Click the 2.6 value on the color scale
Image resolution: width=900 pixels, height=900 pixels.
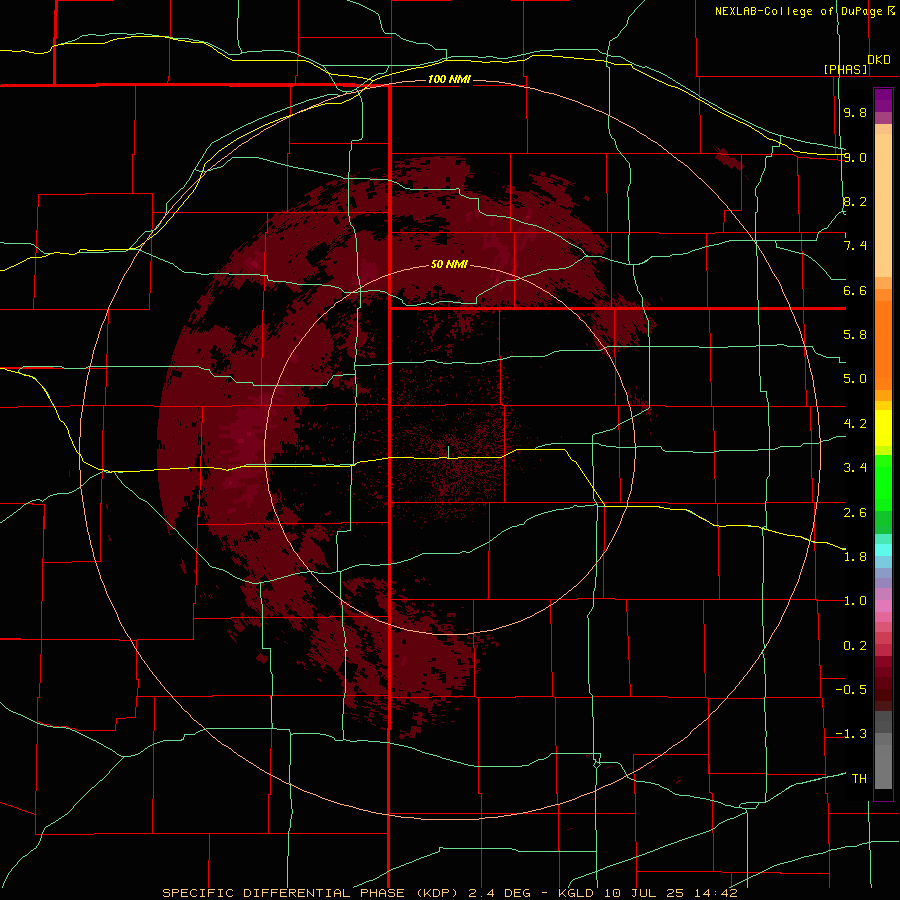(855, 513)
